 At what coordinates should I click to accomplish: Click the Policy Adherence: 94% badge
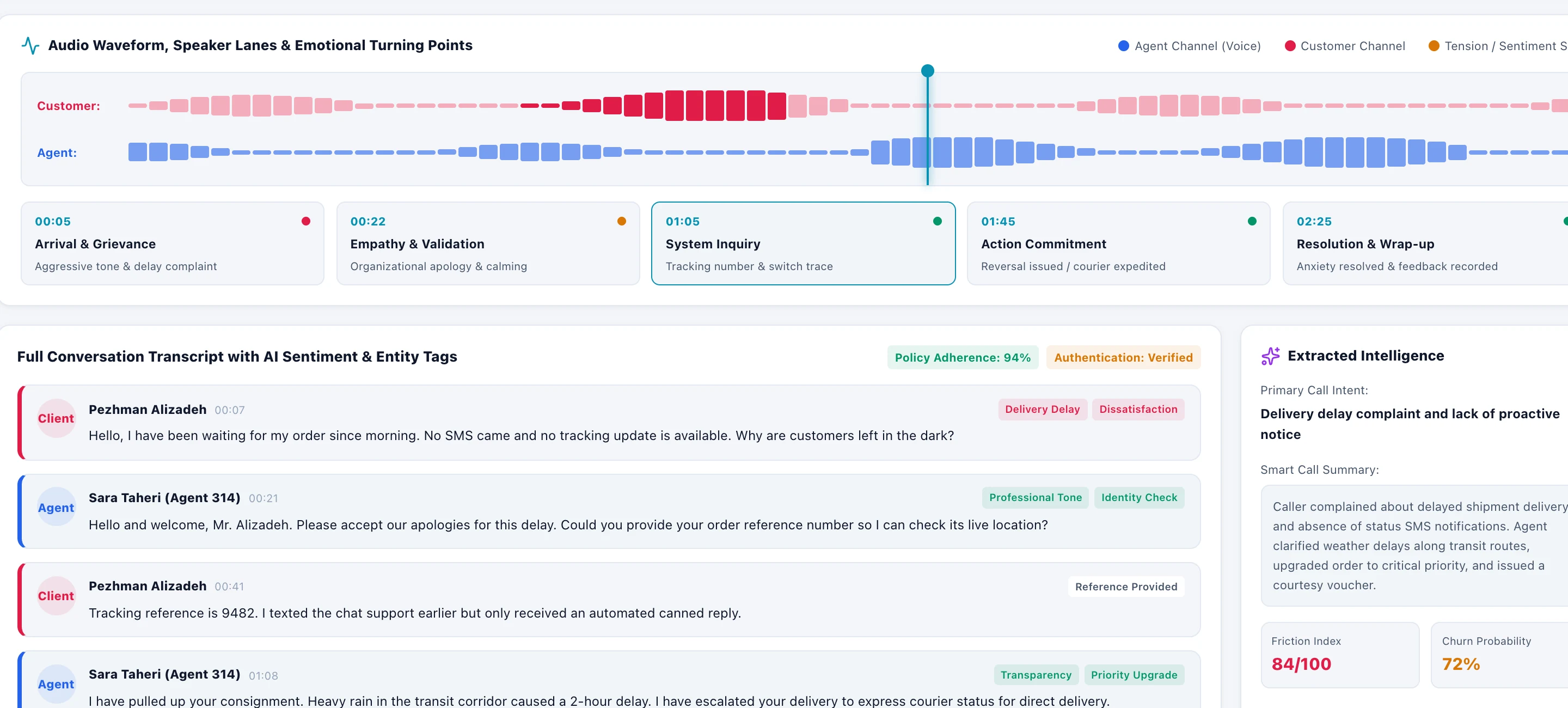click(963, 357)
